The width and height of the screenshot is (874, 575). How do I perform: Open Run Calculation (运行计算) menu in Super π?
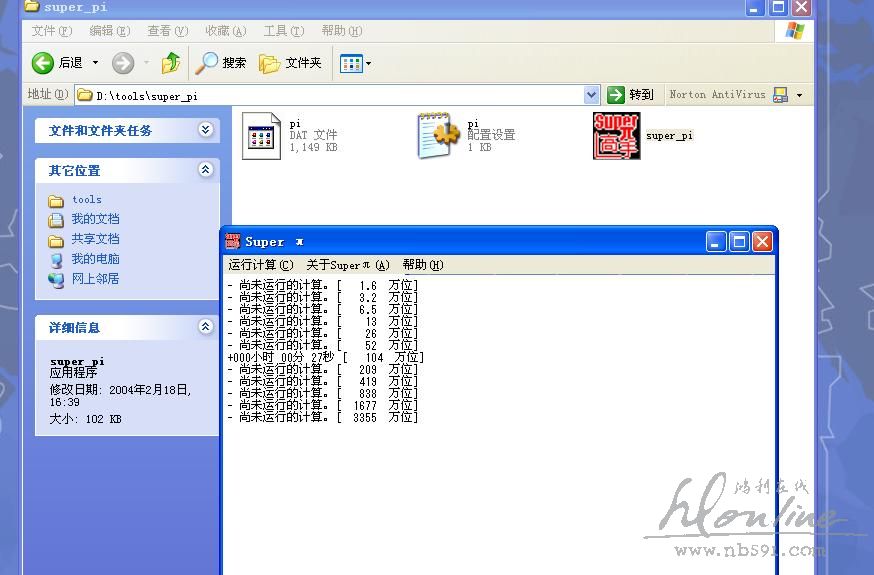(261, 265)
